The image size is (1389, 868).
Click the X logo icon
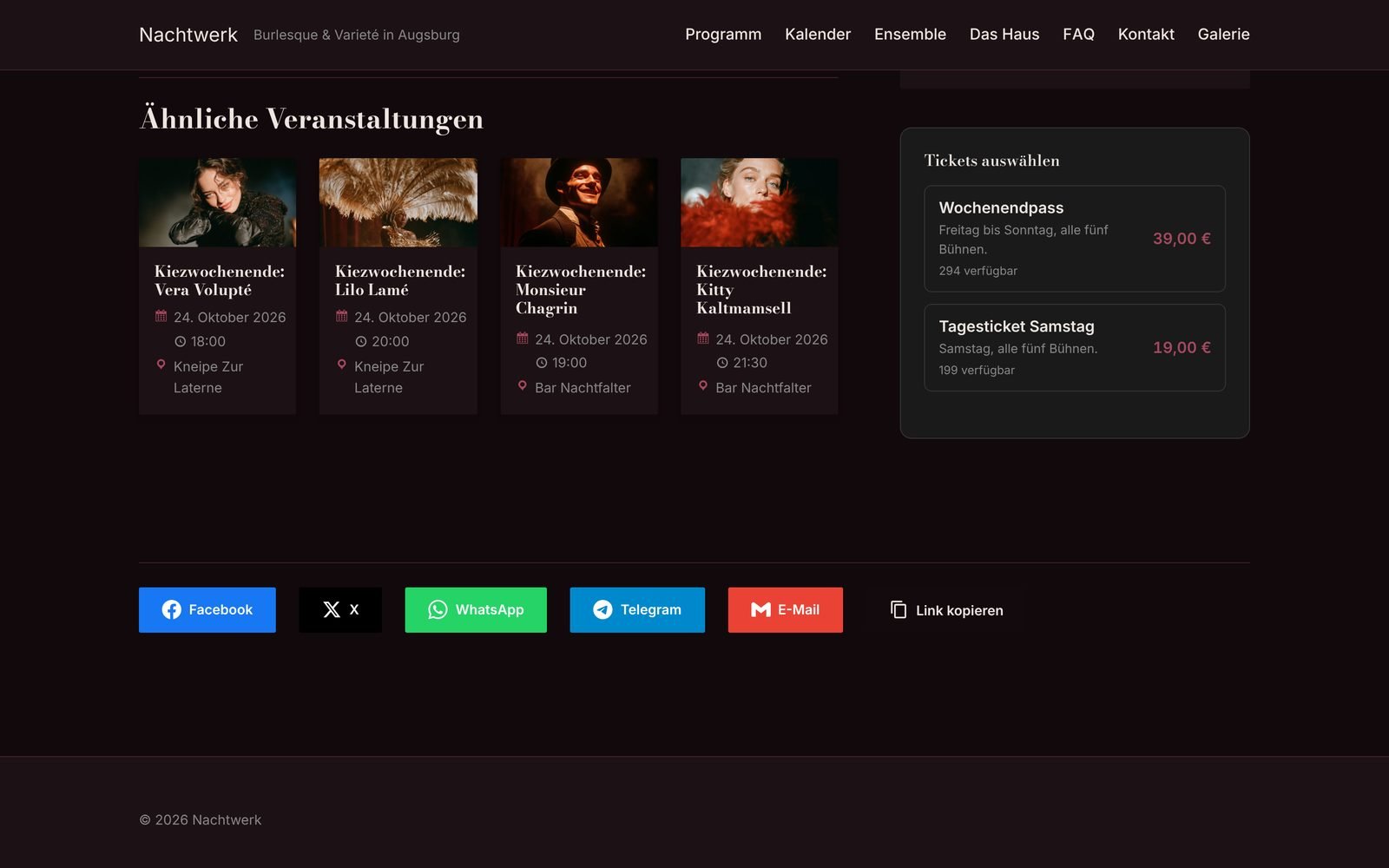click(x=332, y=610)
